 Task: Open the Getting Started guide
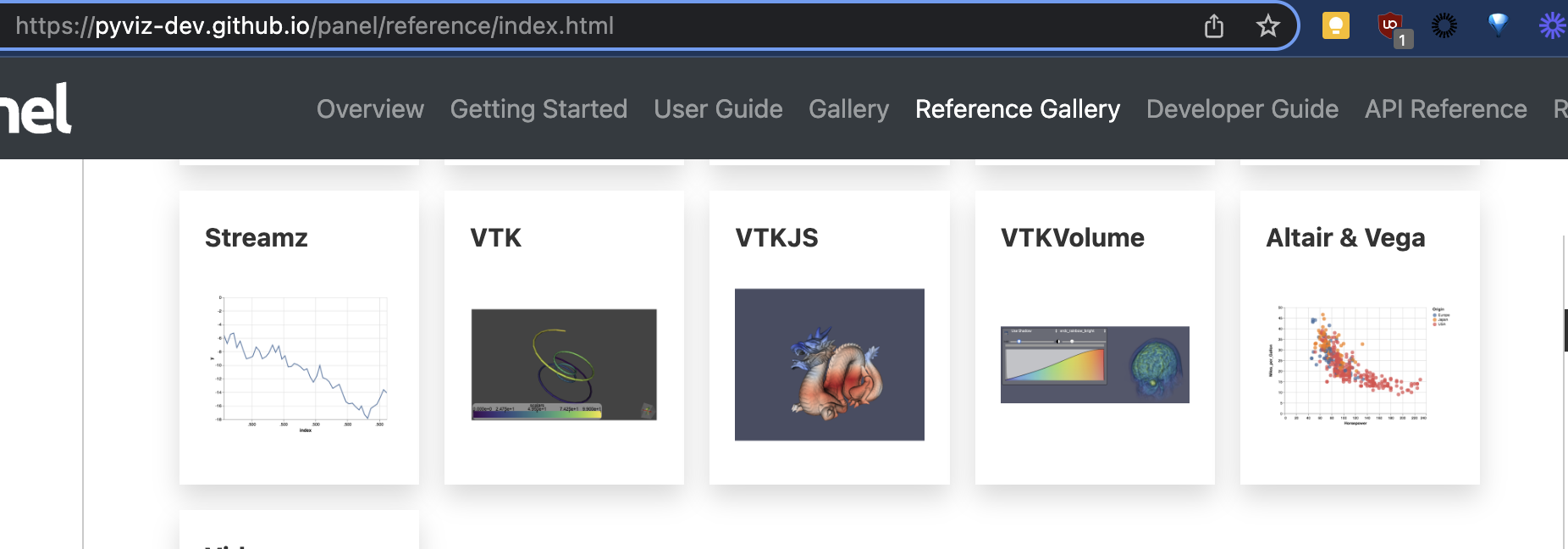pyautogui.click(x=538, y=108)
